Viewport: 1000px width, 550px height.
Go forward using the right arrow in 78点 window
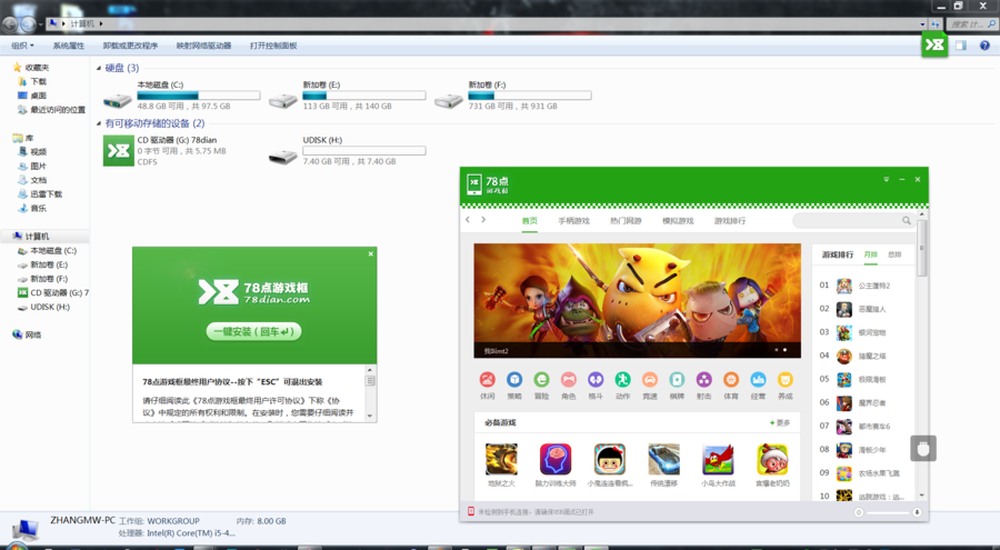[x=483, y=220]
